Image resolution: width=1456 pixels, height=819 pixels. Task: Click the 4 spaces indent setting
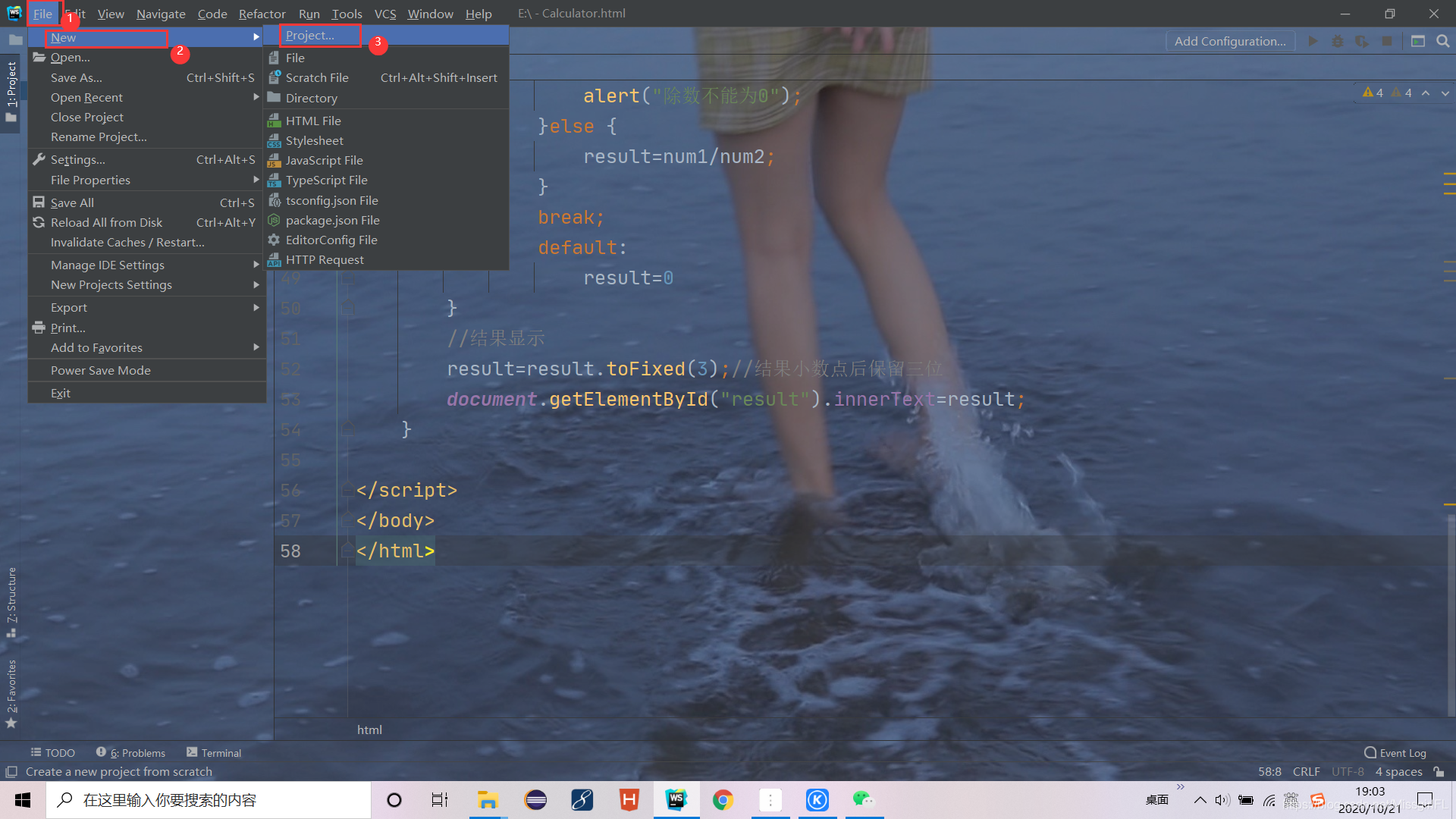coord(1398,771)
